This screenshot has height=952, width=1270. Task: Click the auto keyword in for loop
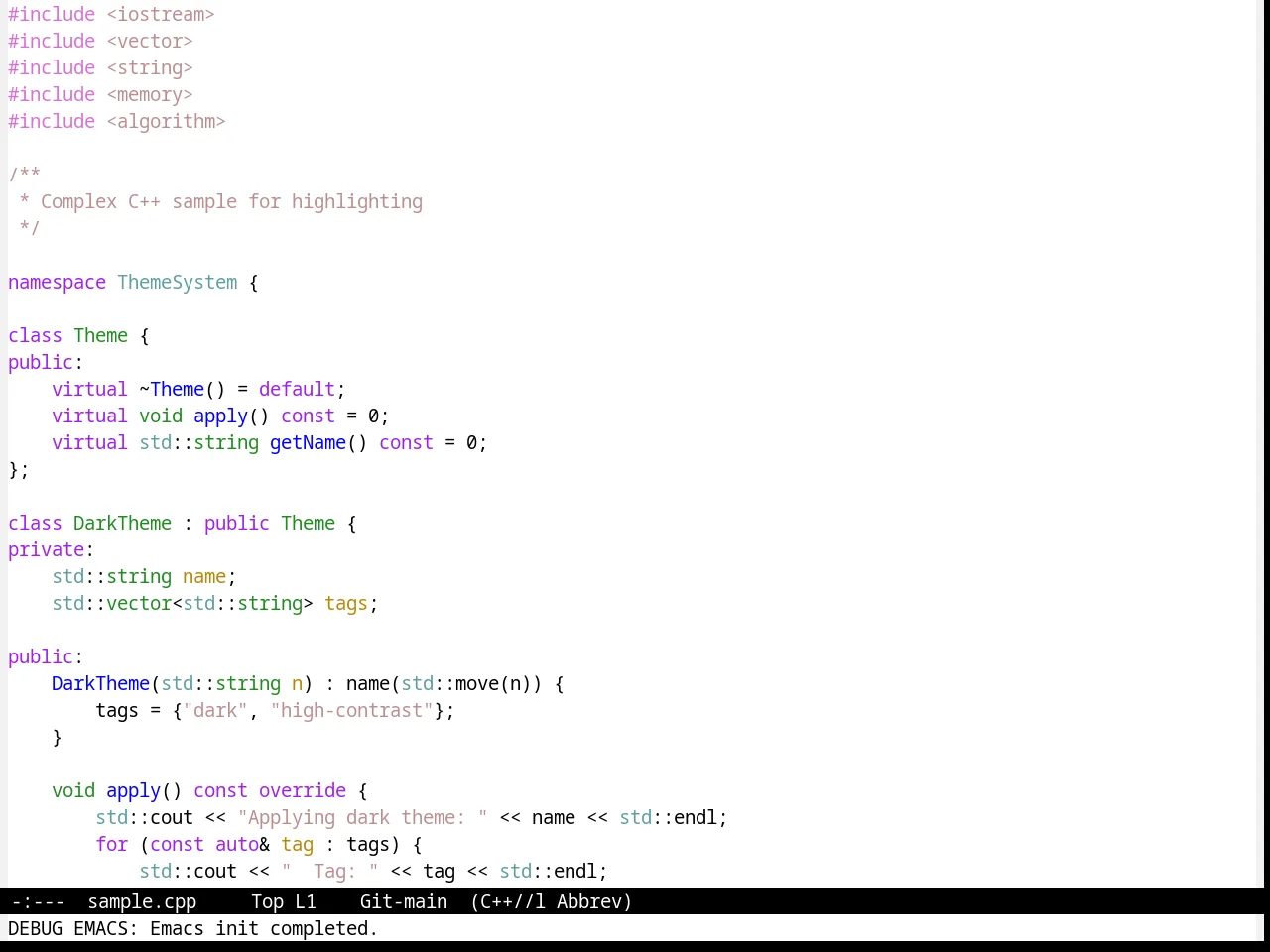(237, 844)
